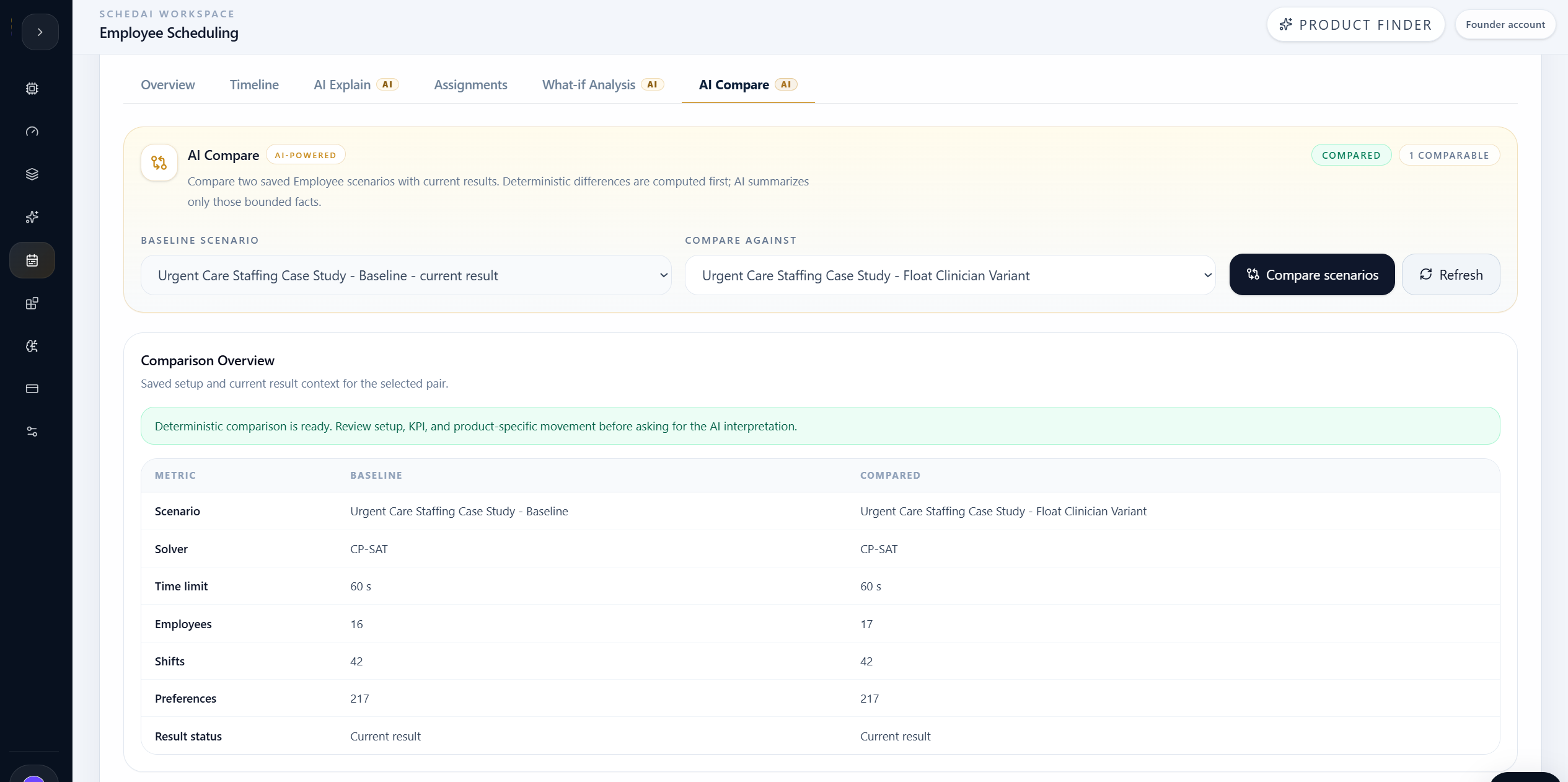Switch to the Assignments tab
The height and width of the screenshot is (782, 1568).
[x=470, y=85]
